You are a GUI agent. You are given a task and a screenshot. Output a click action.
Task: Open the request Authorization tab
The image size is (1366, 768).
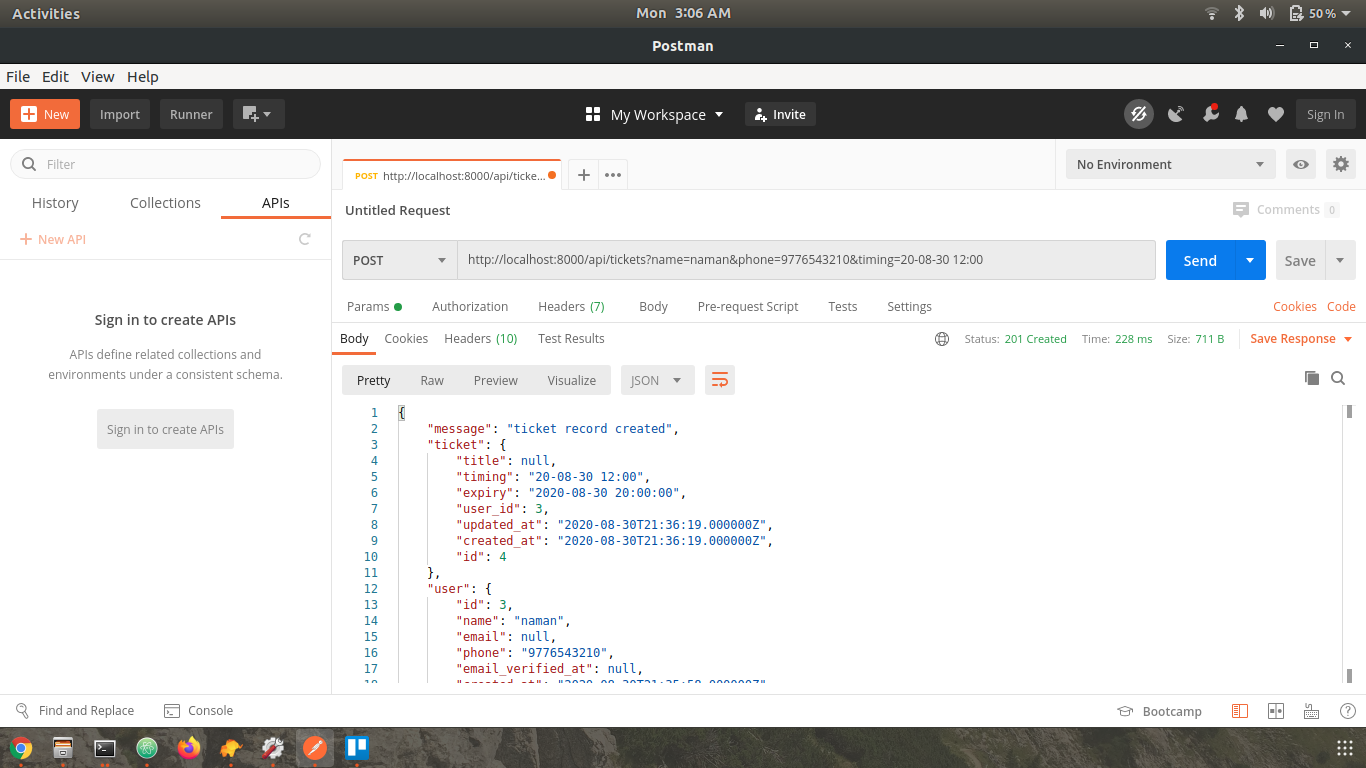[x=470, y=307]
